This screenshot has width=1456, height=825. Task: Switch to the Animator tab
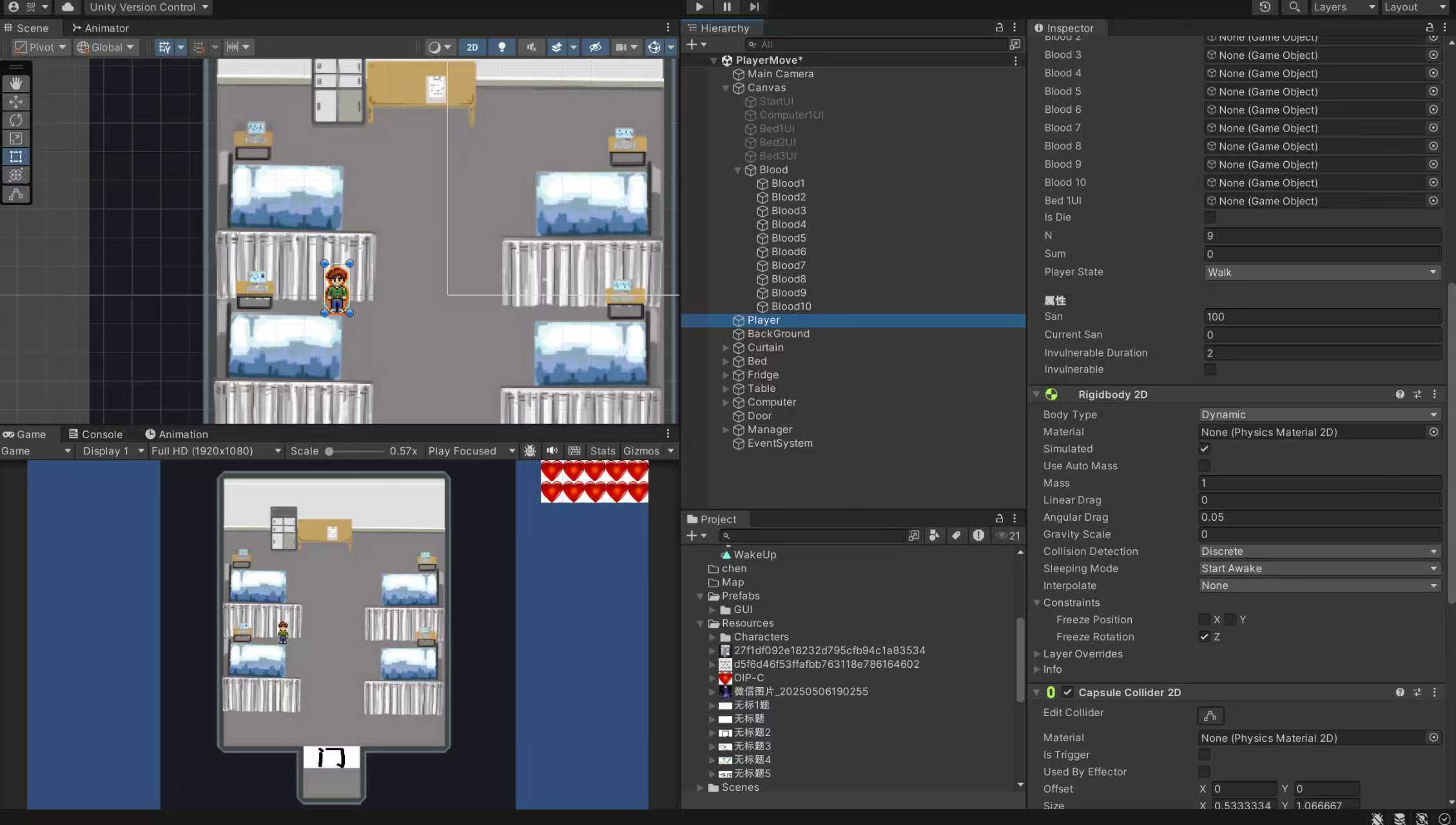pyautogui.click(x=101, y=28)
